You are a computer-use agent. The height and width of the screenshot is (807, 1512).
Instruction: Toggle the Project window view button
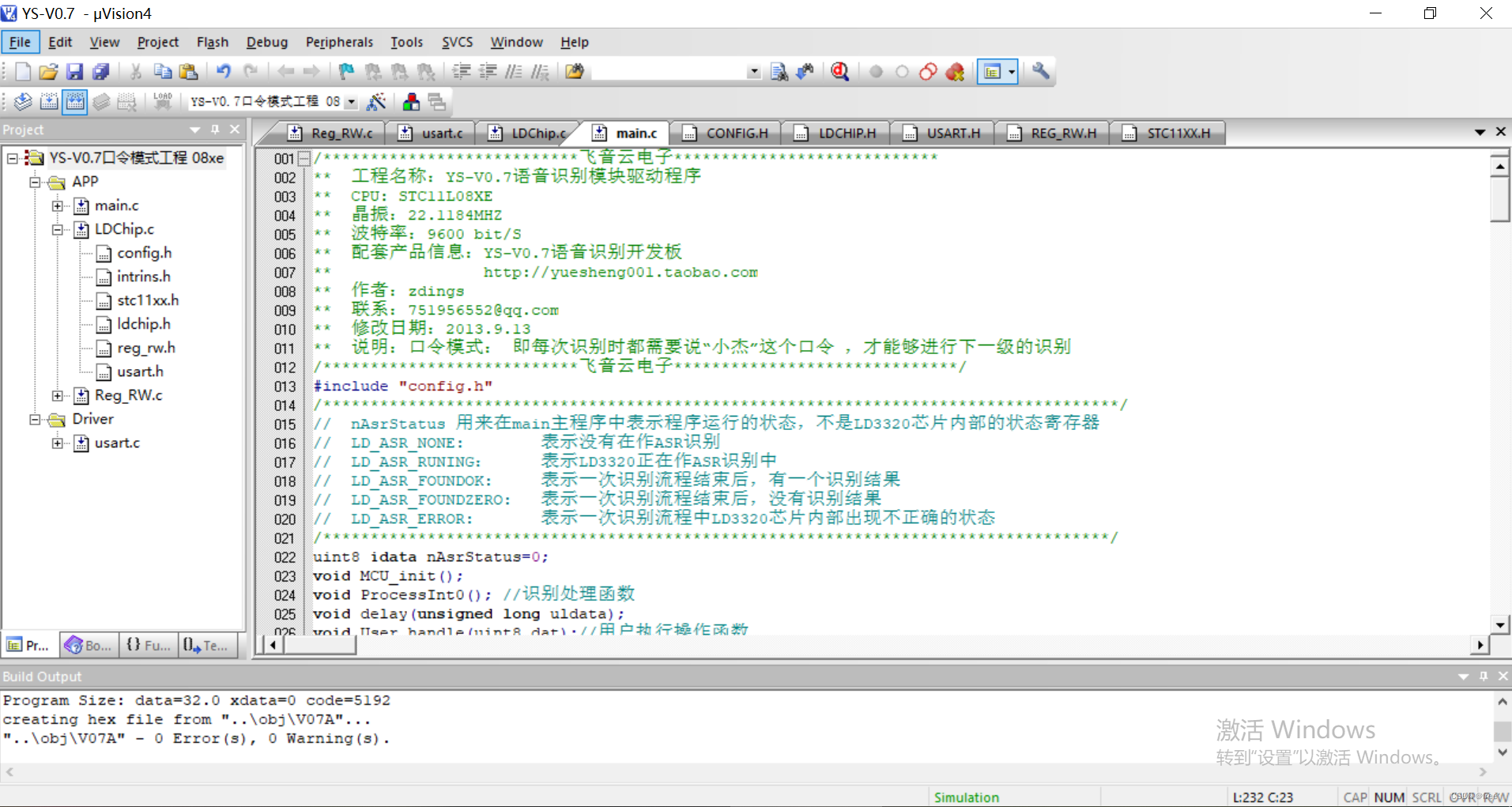[992, 72]
